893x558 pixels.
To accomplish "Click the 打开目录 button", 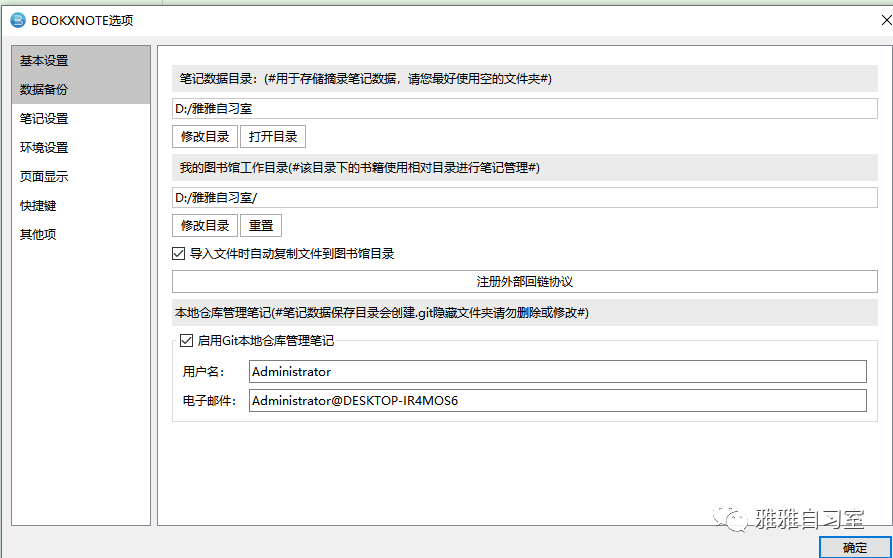I will click(273, 137).
